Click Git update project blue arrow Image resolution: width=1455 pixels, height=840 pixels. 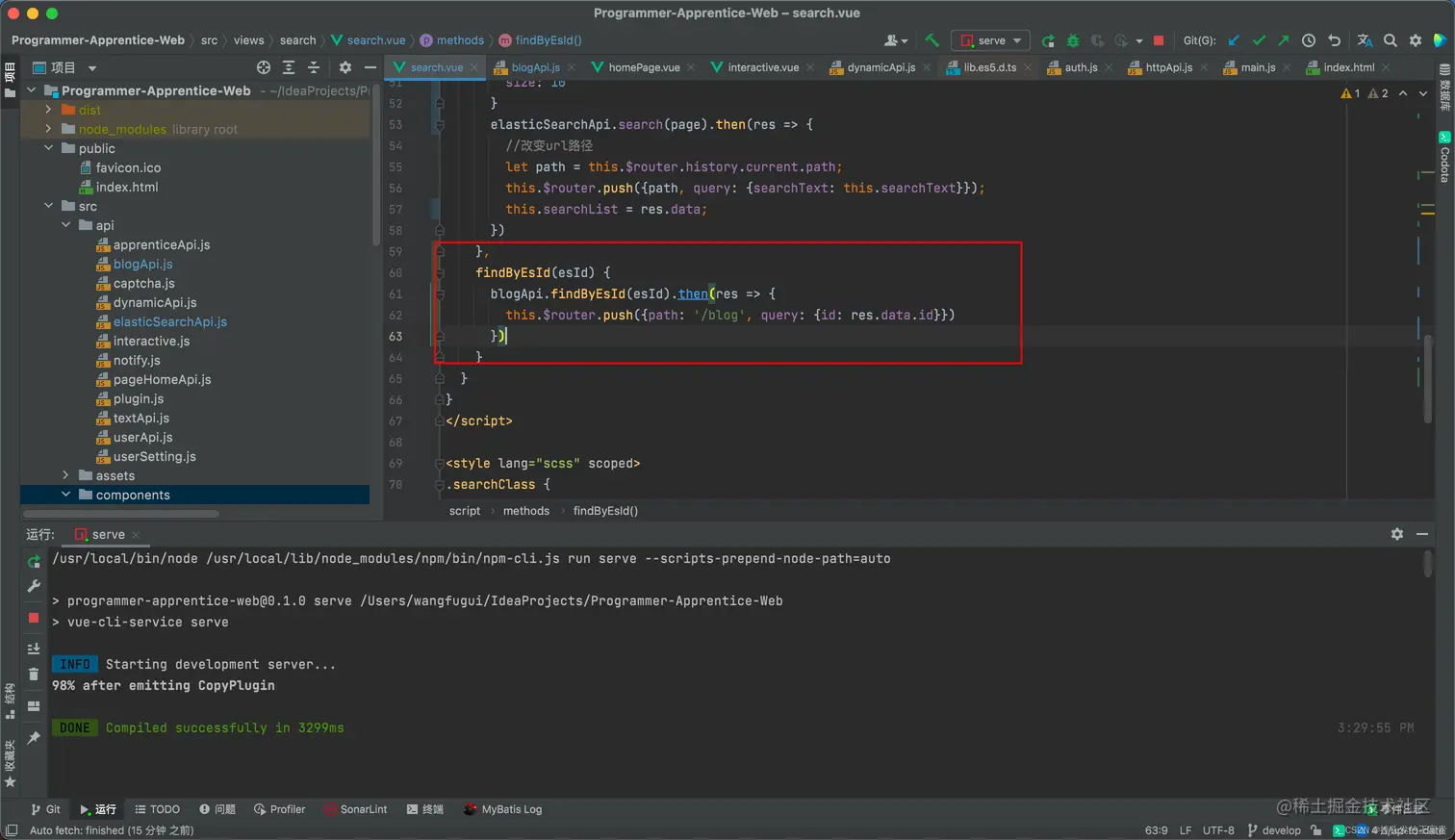(x=1234, y=40)
